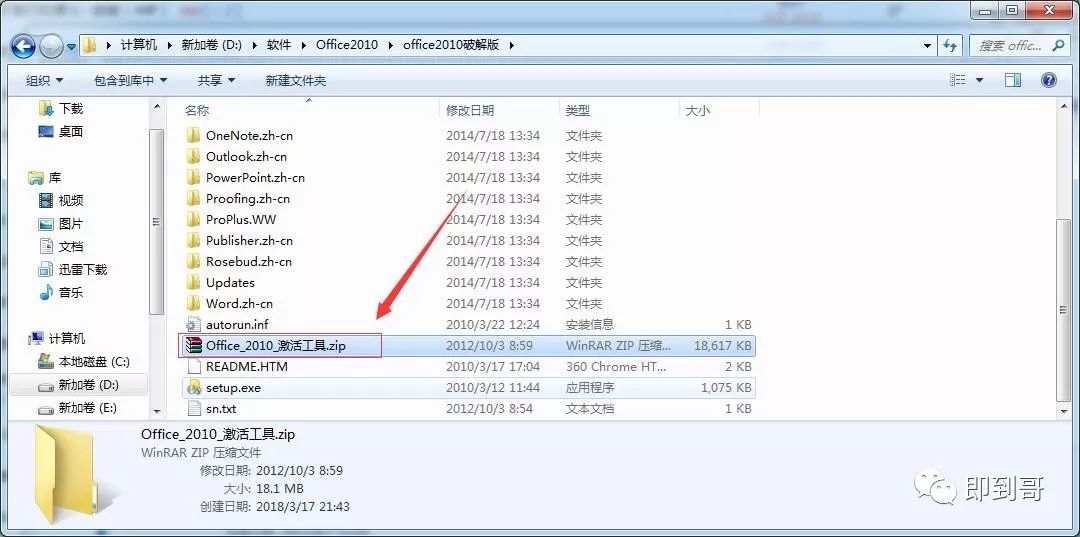The width and height of the screenshot is (1080, 537).
Task: Open the 文档 library
Action: (x=61, y=246)
